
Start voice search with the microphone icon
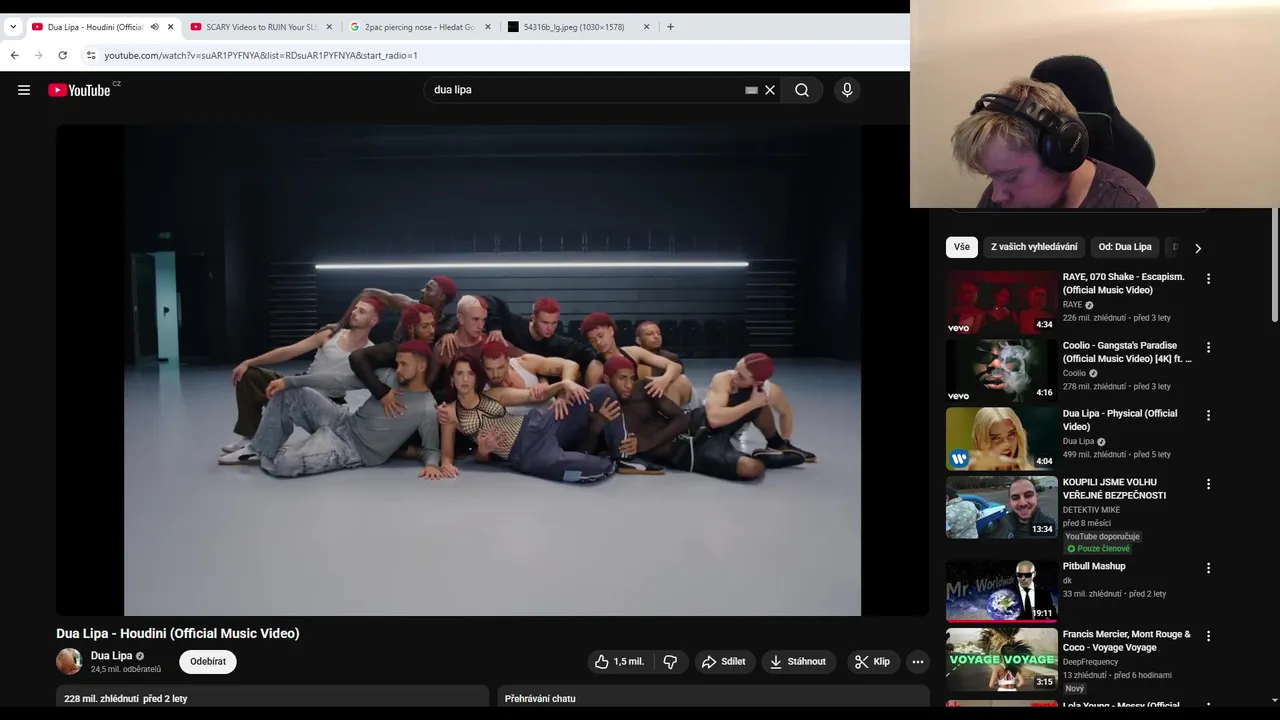847,90
